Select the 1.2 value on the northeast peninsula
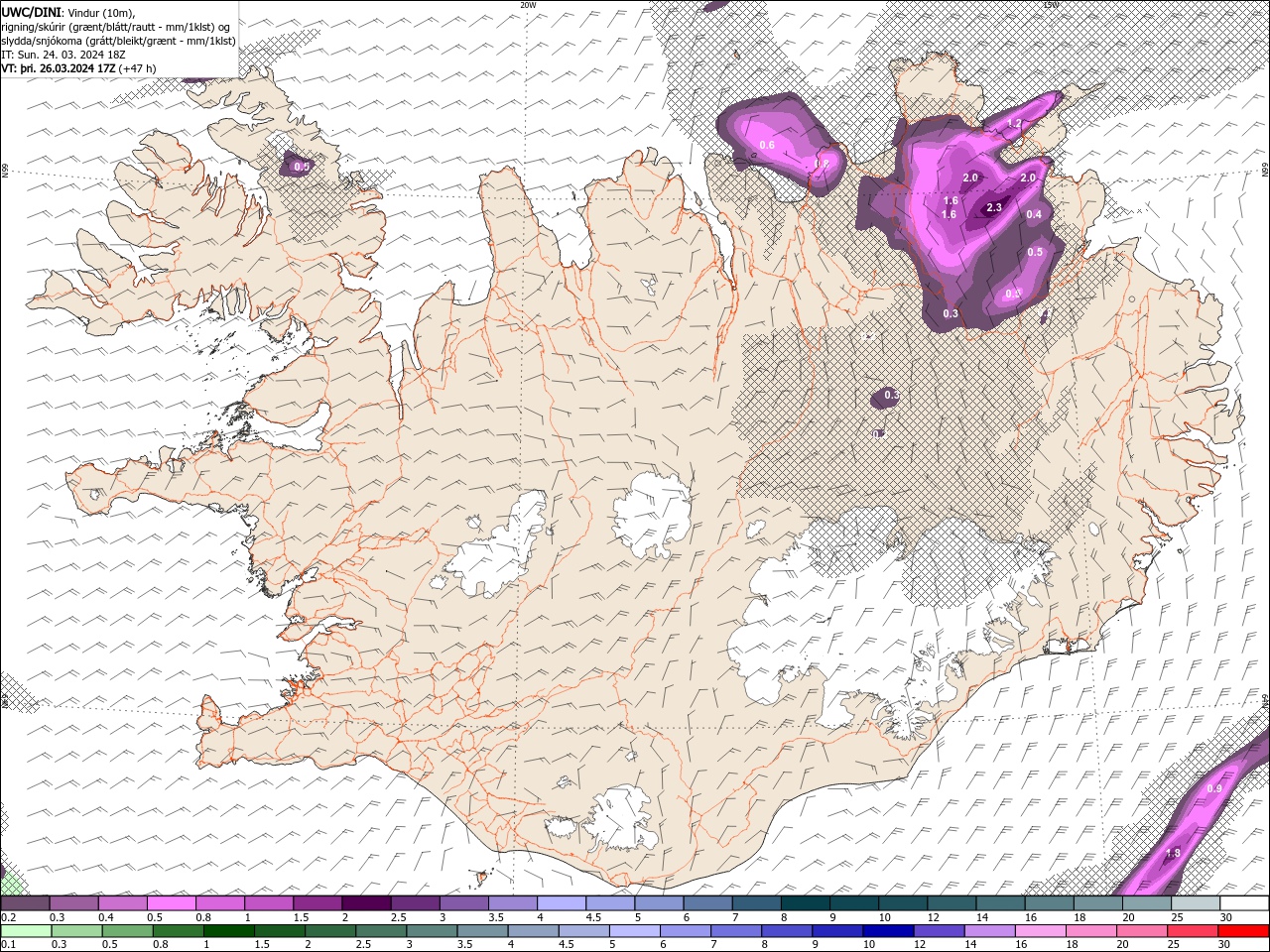1270x952 pixels. [1014, 123]
